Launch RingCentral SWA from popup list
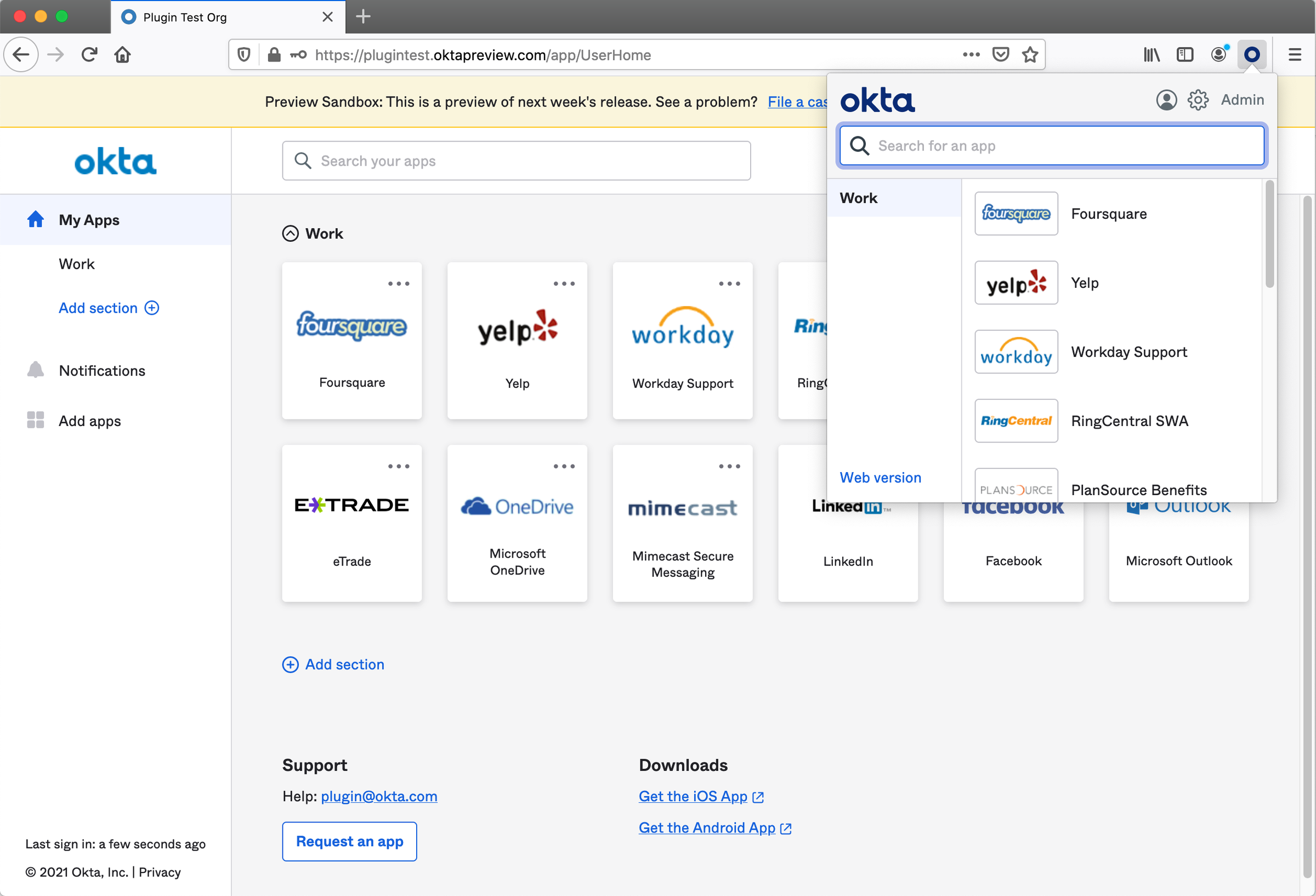Image resolution: width=1316 pixels, height=896 pixels. pyautogui.click(x=1113, y=421)
